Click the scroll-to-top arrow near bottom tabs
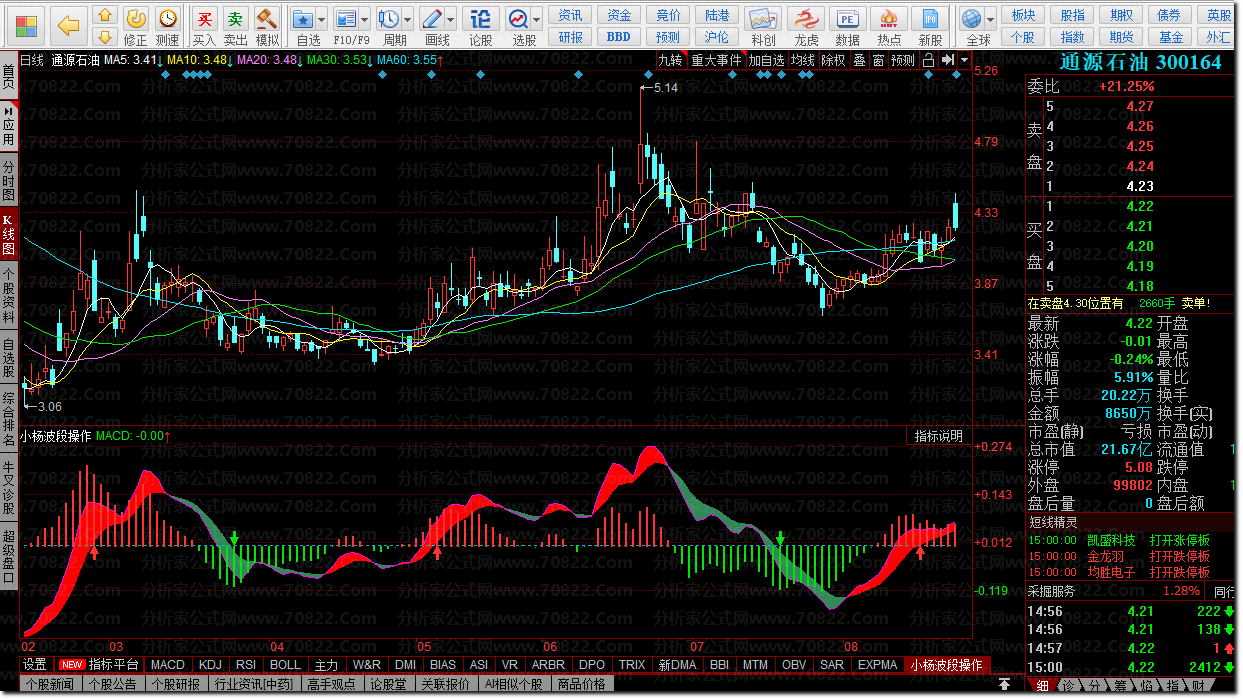The height and width of the screenshot is (699, 1243). pos(1005,684)
